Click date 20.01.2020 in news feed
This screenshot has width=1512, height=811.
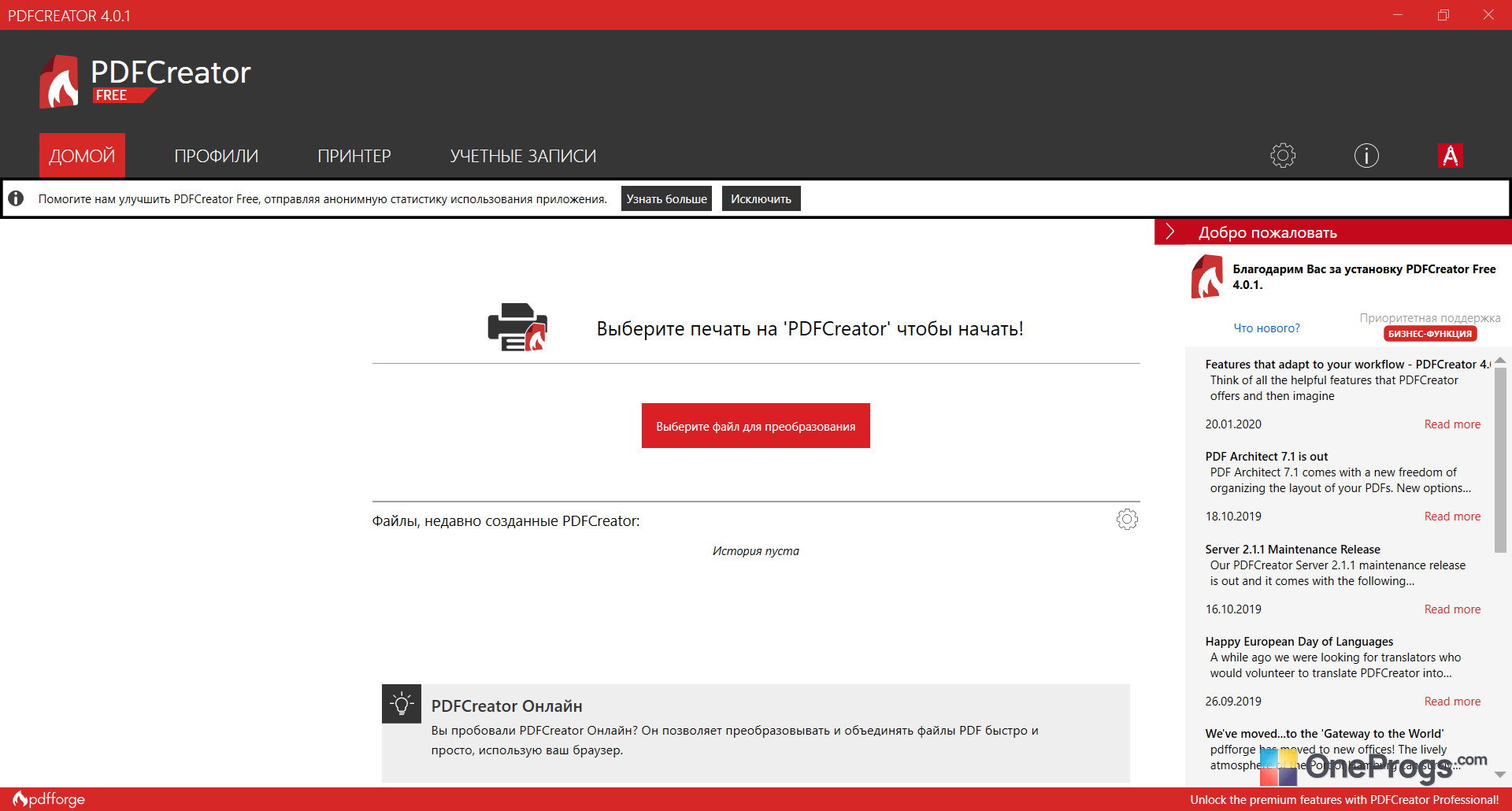coord(1233,424)
